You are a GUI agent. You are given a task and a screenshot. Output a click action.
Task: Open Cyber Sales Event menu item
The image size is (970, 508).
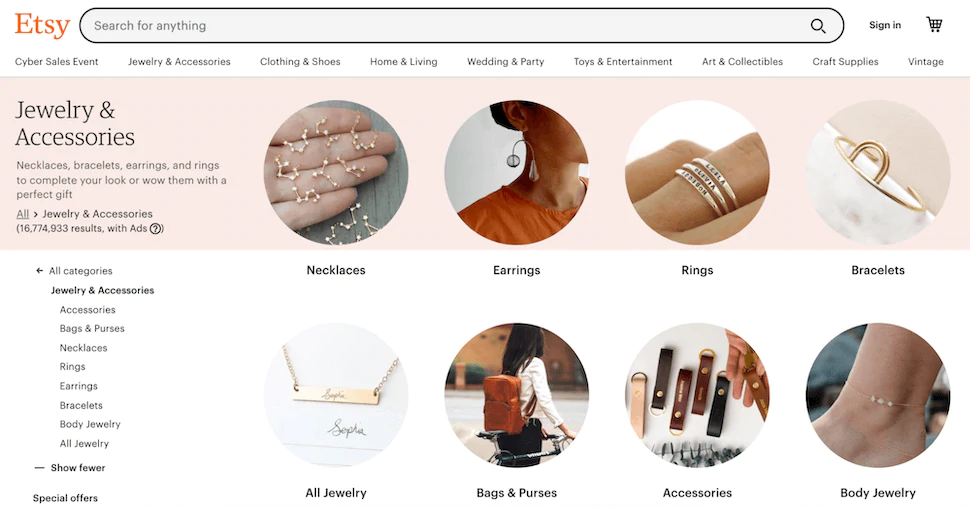coord(56,62)
